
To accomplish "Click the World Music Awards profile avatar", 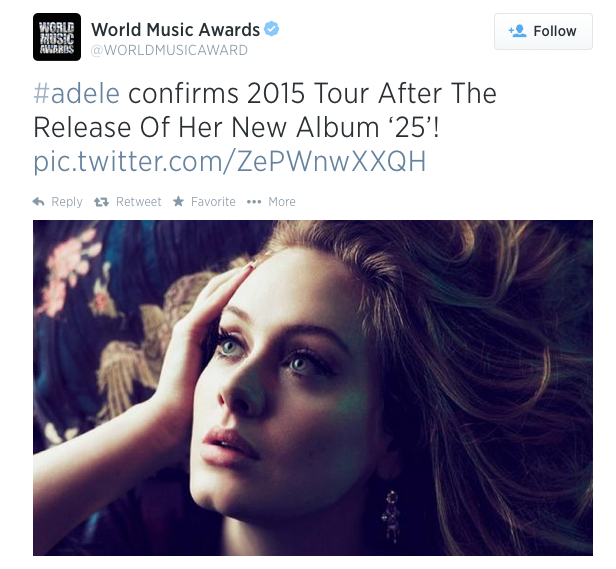I will click(57, 37).
